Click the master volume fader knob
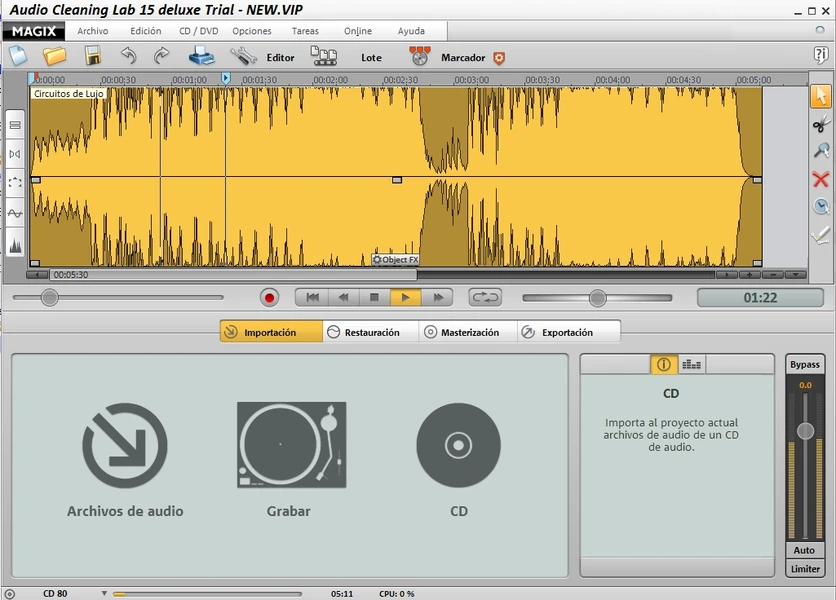Viewport: 836px width, 600px height. click(x=805, y=430)
